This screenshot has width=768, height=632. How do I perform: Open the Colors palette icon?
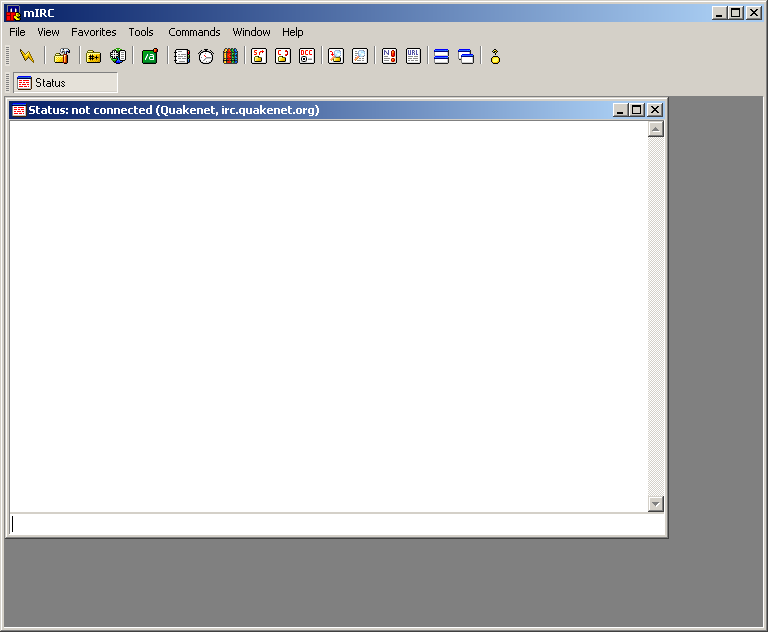click(x=230, y=56)
